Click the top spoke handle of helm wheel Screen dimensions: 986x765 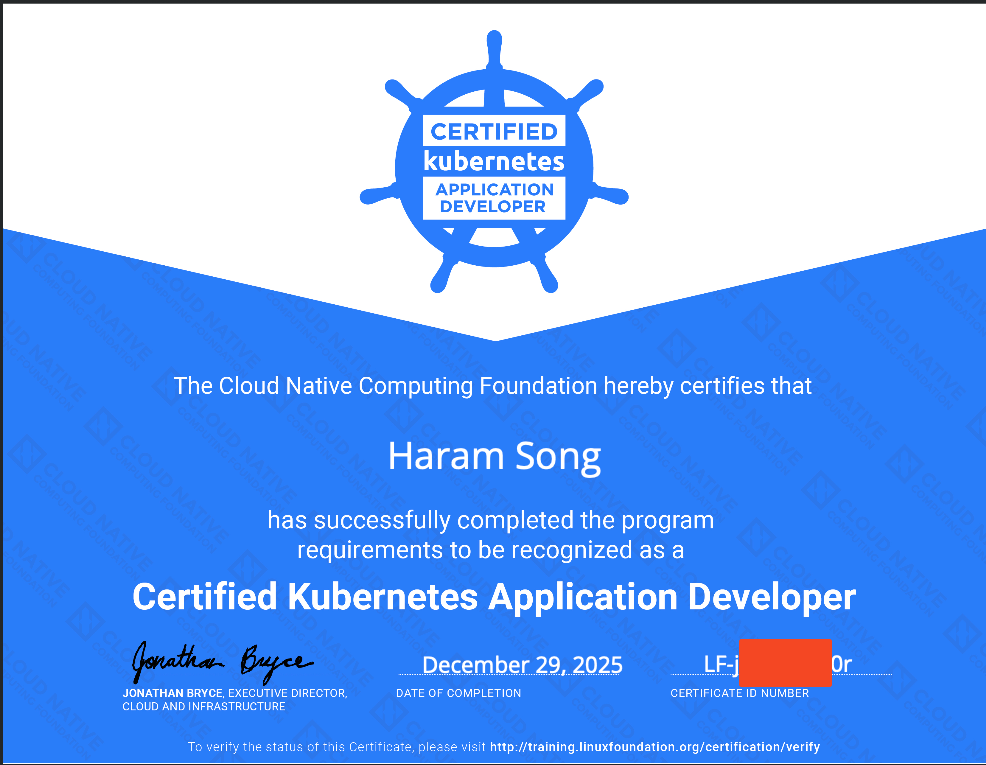(x=493, y=52)
